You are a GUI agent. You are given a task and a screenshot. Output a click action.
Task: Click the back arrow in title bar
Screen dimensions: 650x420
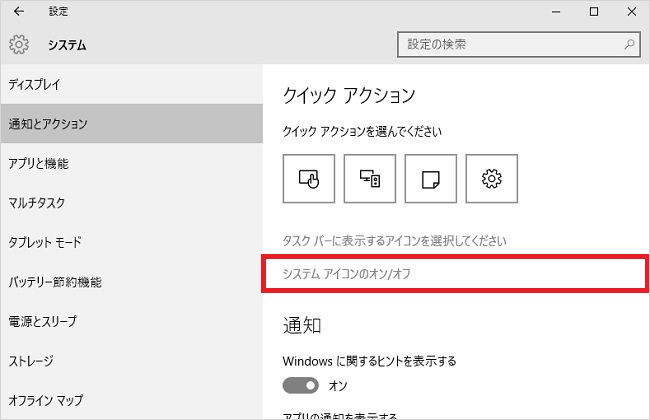[19, 12]
